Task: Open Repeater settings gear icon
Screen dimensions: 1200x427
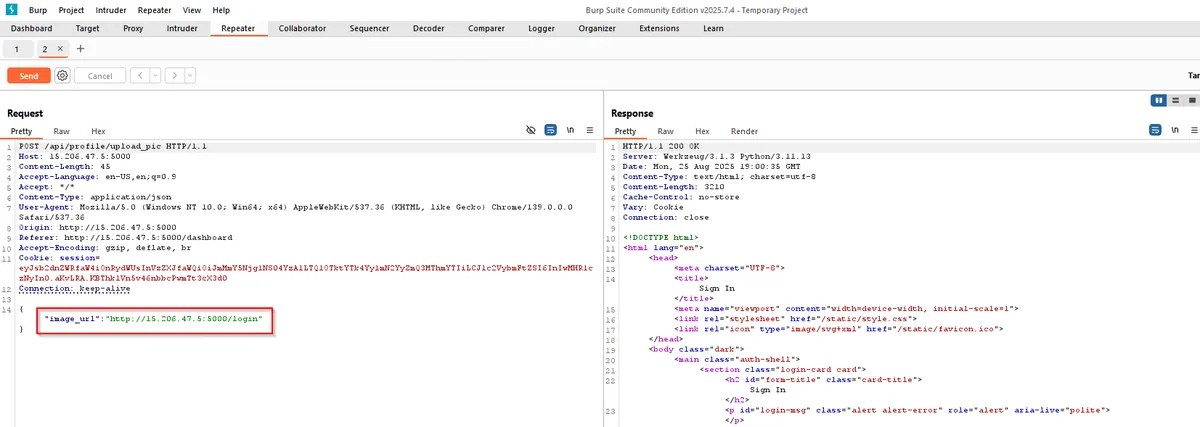Action: 62,75
